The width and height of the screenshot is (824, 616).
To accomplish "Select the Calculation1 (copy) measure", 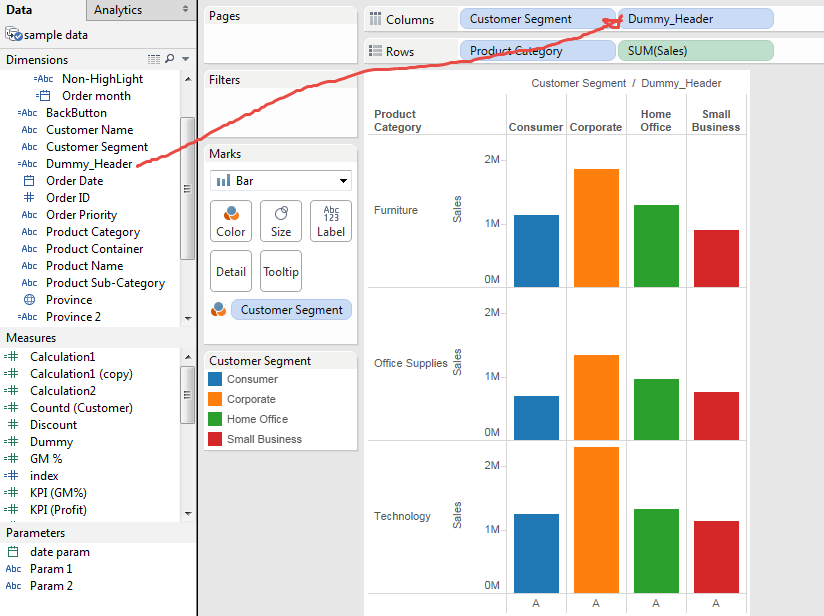I will pos(81,374).
